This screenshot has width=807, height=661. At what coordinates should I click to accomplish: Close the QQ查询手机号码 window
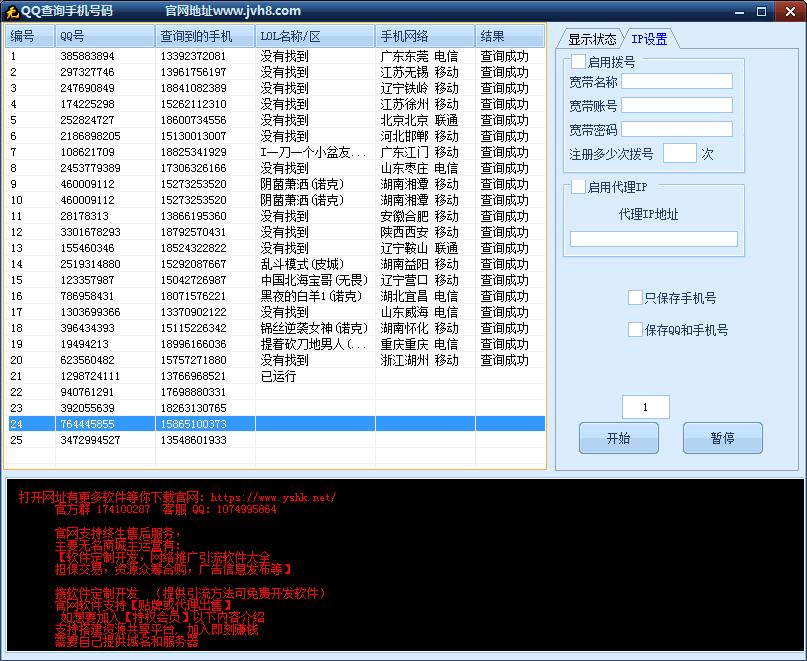coord(791,11)
